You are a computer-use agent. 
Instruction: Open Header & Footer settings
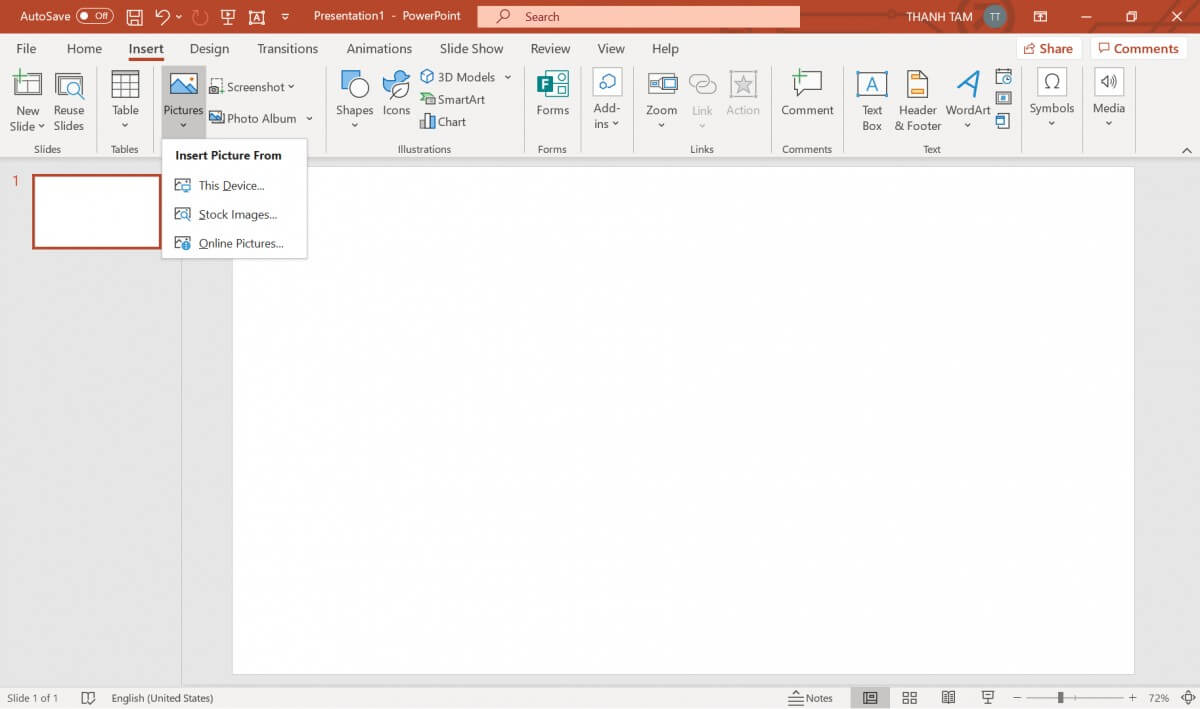tap(917, 98)
